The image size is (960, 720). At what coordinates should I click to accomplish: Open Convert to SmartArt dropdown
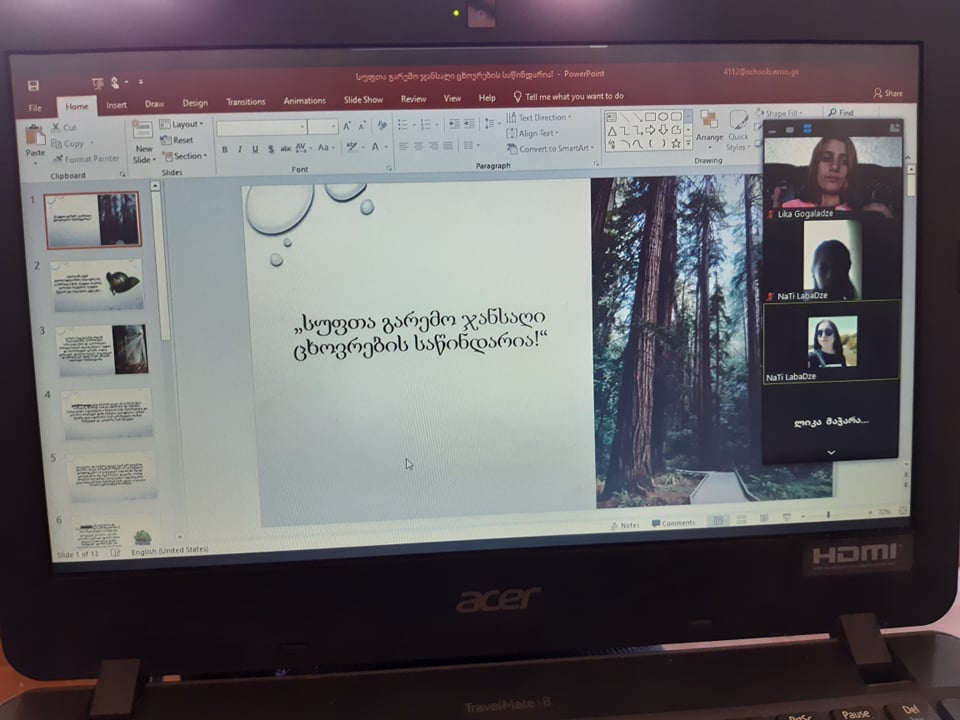[550, 148]
